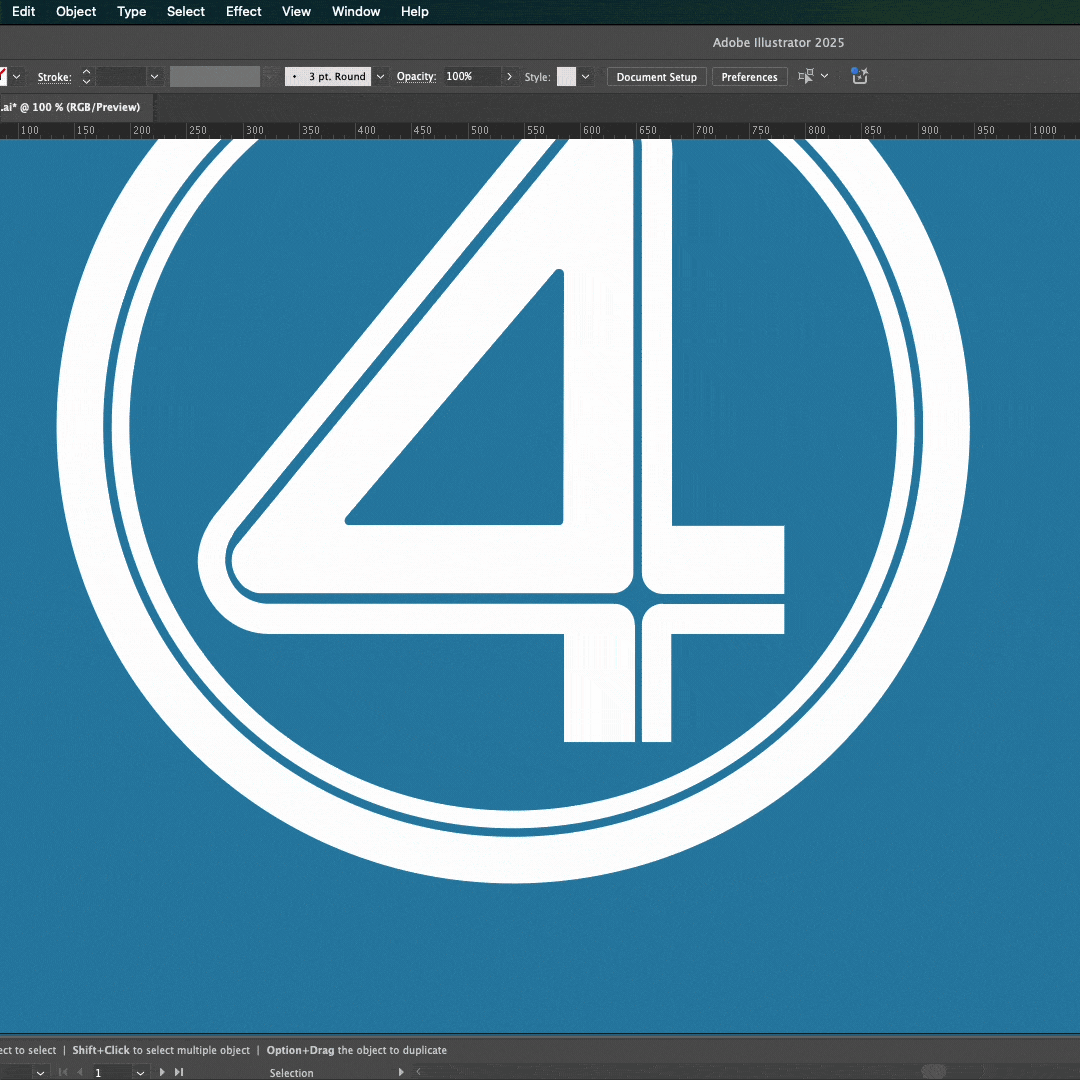Open the Help menu

(415, 12)
